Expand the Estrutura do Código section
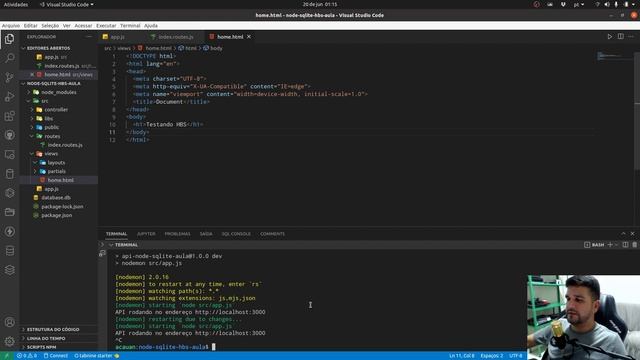This screenshot has width=640, height=360. coord(59,329)
